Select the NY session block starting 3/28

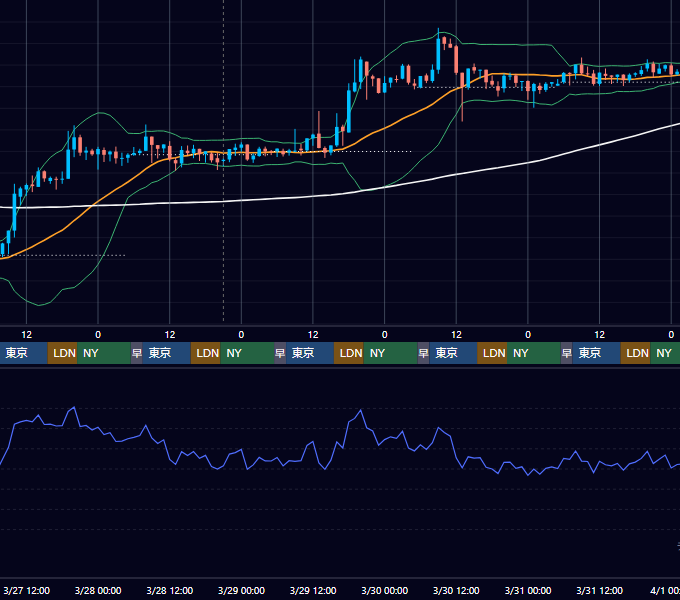247,353
